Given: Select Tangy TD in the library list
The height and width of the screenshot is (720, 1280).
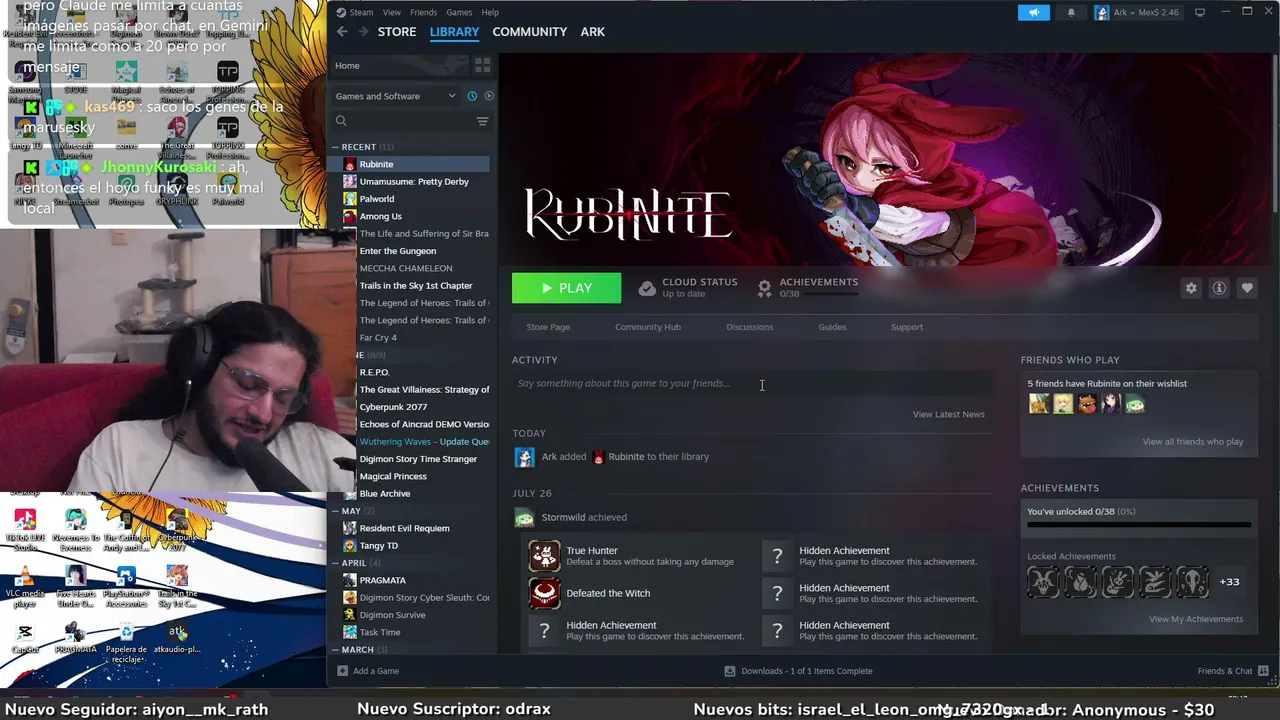Looking at the screenshot, I should tap(378, 546).
